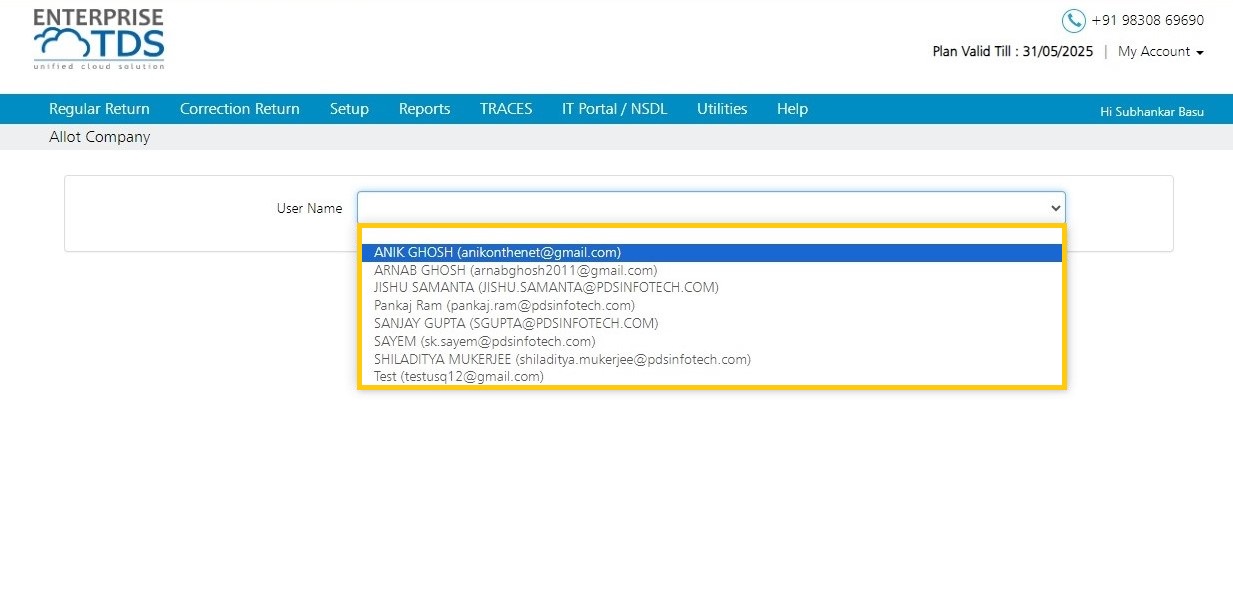Viewport: 1233px width, 594px height.
Task: Click the phone icon beside contact number
Action: pyautogui.click(x=1073, y=20)
